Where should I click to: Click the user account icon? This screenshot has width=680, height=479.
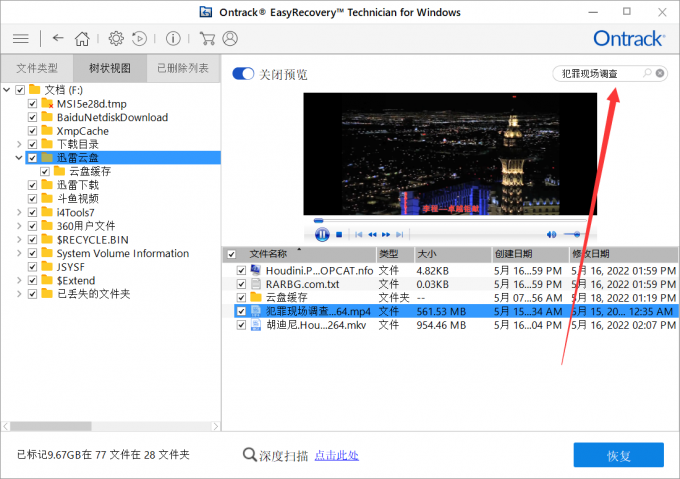click(x=231, y=39)
